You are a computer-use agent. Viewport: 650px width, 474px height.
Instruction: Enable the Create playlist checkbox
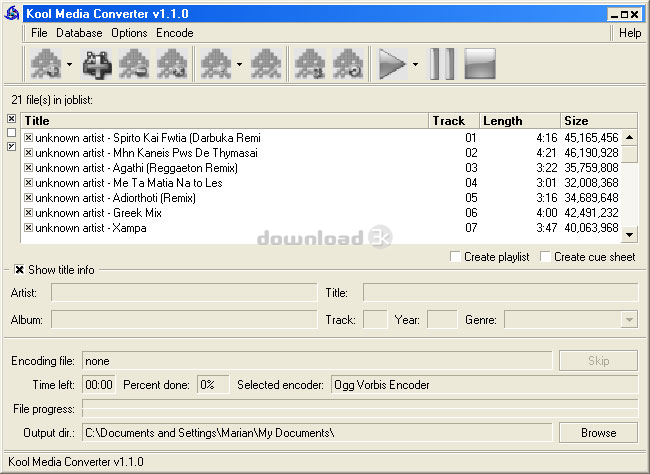pyautogui.click(x=455, y=257)
